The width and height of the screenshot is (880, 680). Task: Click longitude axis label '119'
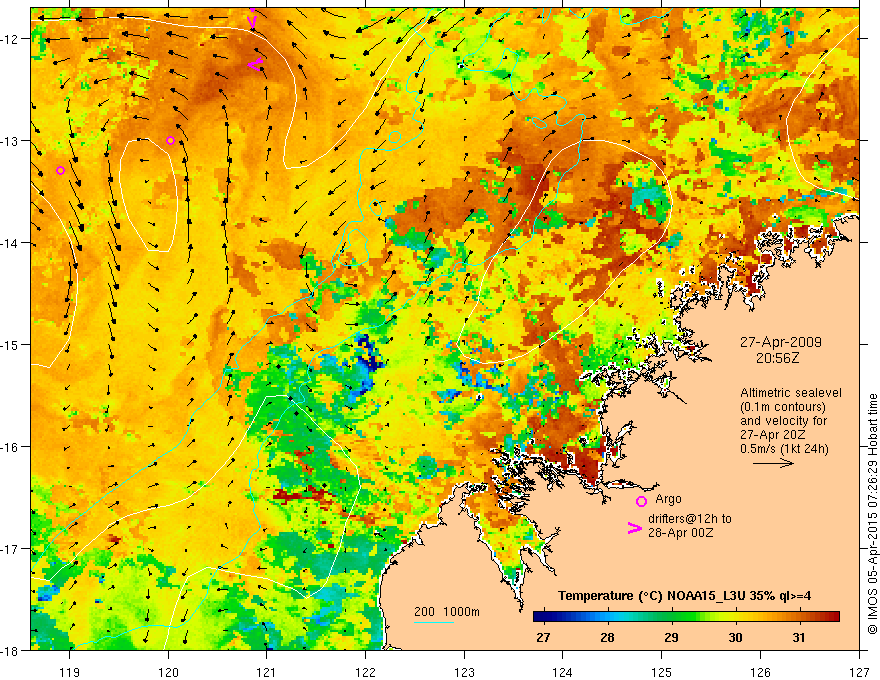tap(70, 673)
